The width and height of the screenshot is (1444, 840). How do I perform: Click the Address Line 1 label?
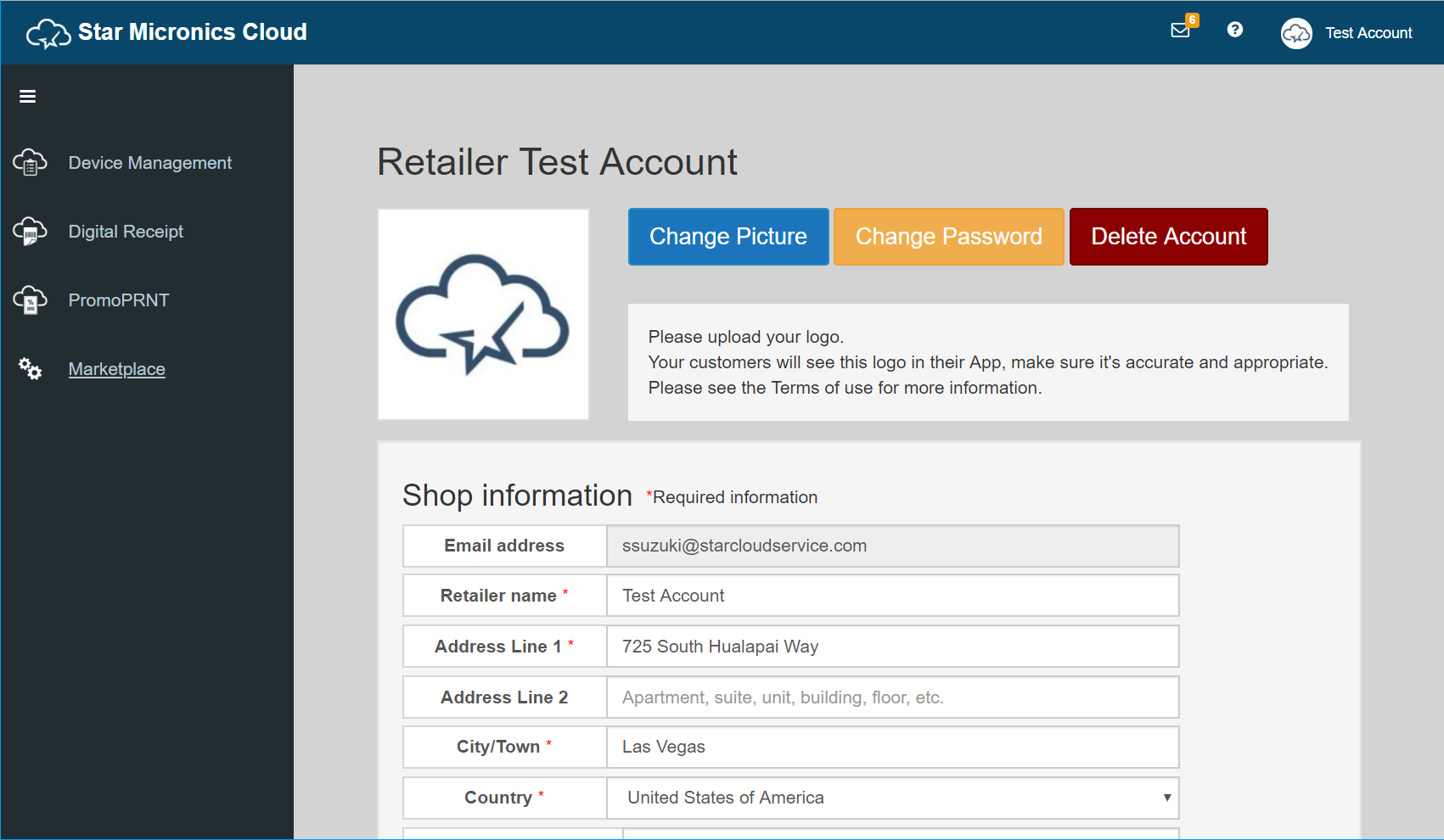504,647
